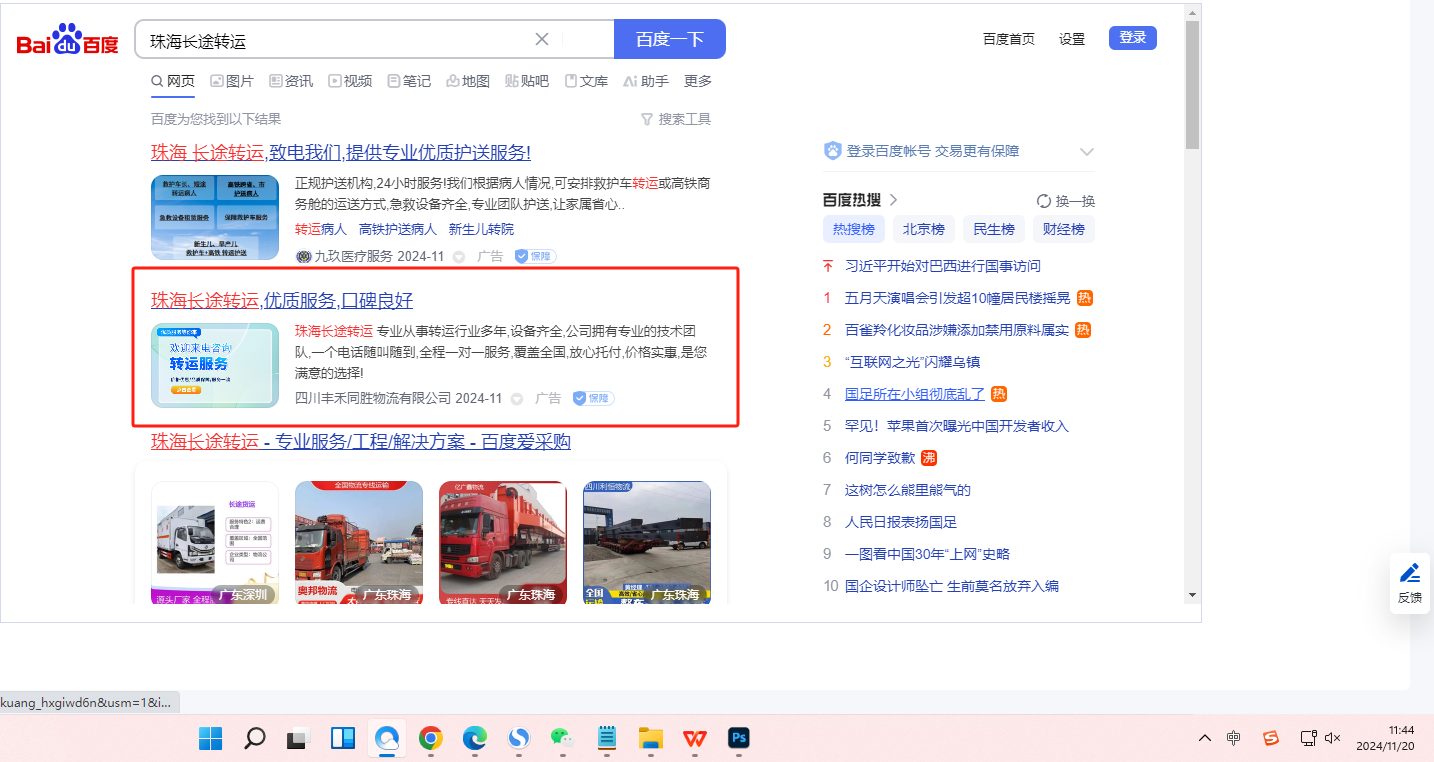The width and height of the screenshot is (1434, 762).
Task: Click the 保障 badge on 四川丰禾同胜物流 result
Action: [x=593, y=398]
